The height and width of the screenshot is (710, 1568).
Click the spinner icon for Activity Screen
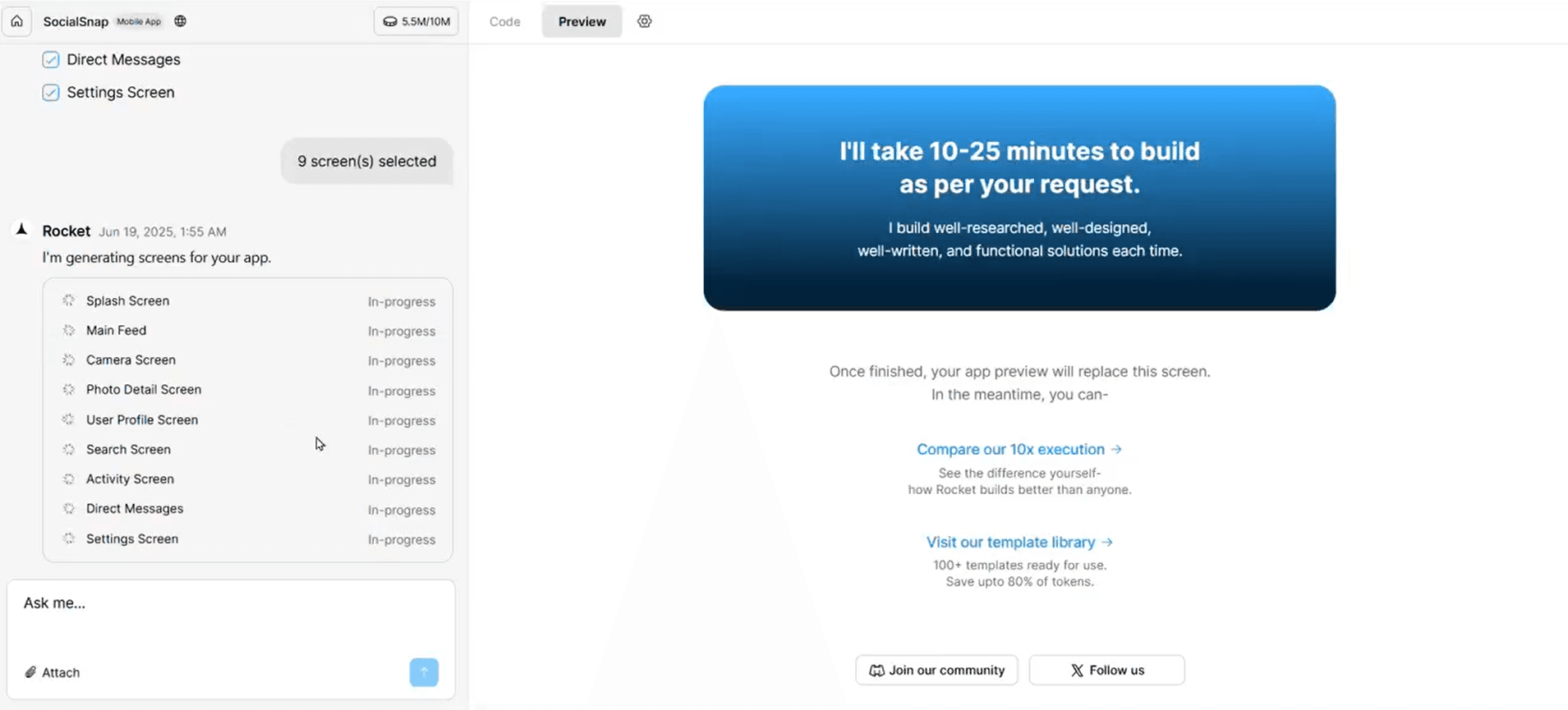pyautogui.click(x=69, y=479)
